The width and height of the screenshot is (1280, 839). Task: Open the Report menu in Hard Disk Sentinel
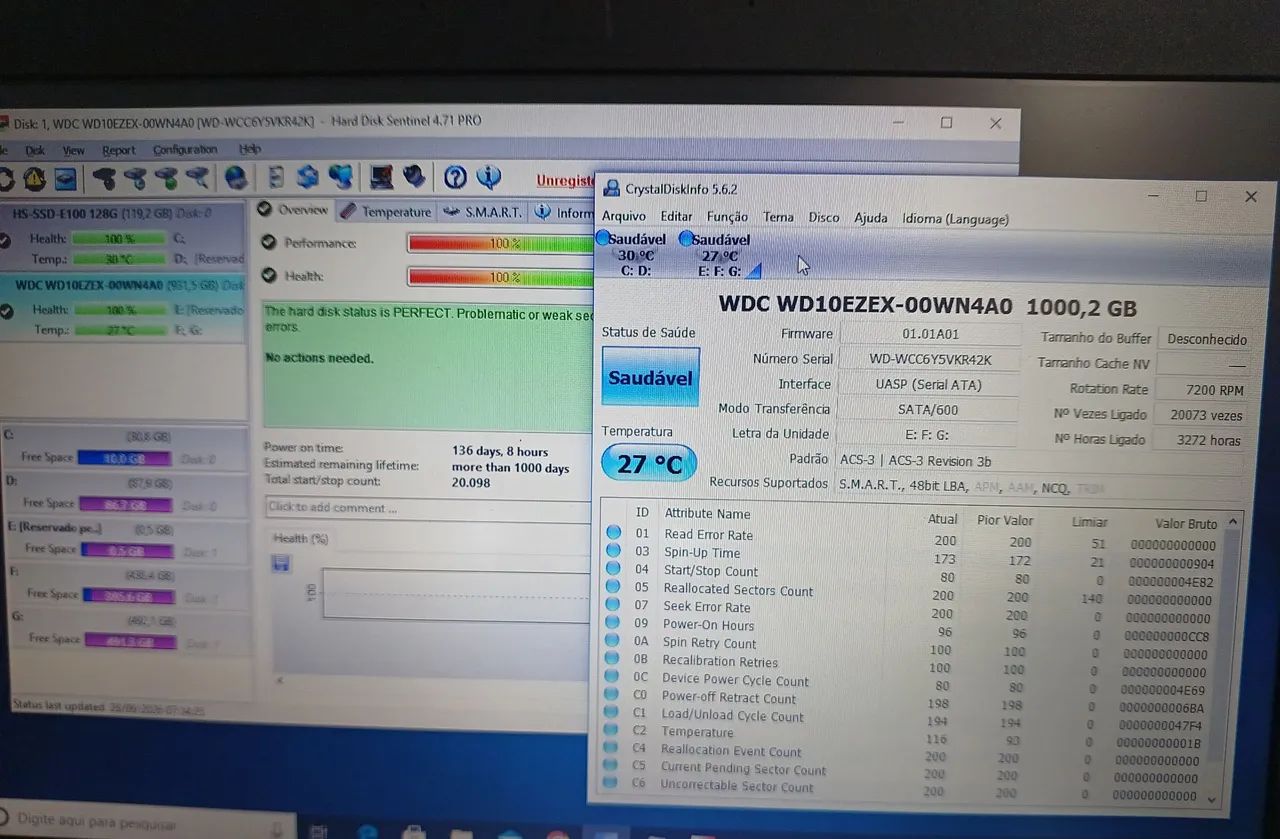pyautogui.click(x=118, y=150)
